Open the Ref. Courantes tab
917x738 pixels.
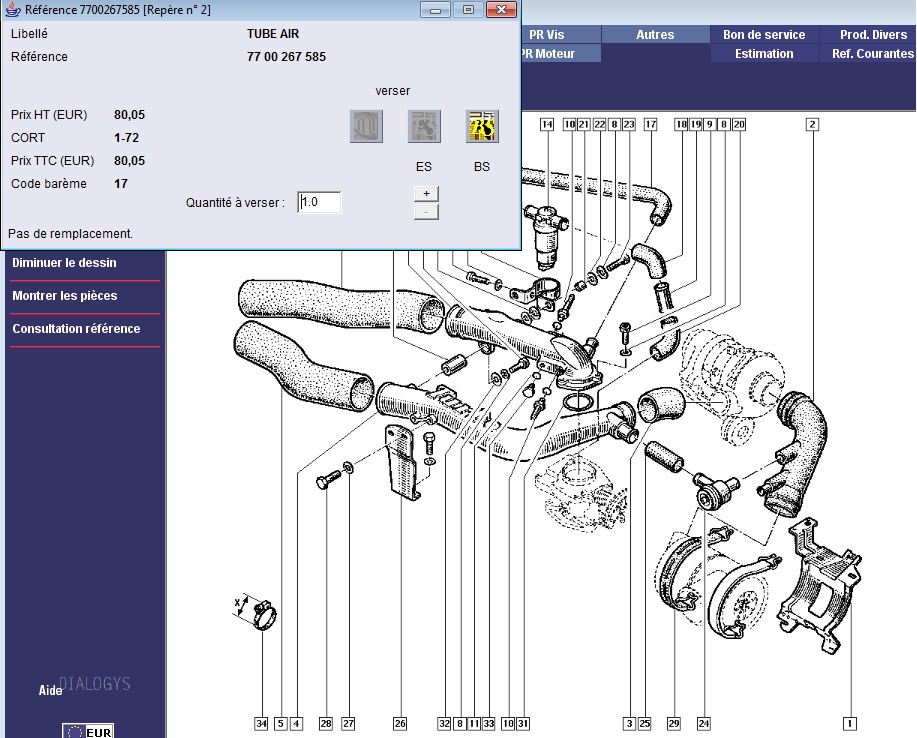pos(868,53)
